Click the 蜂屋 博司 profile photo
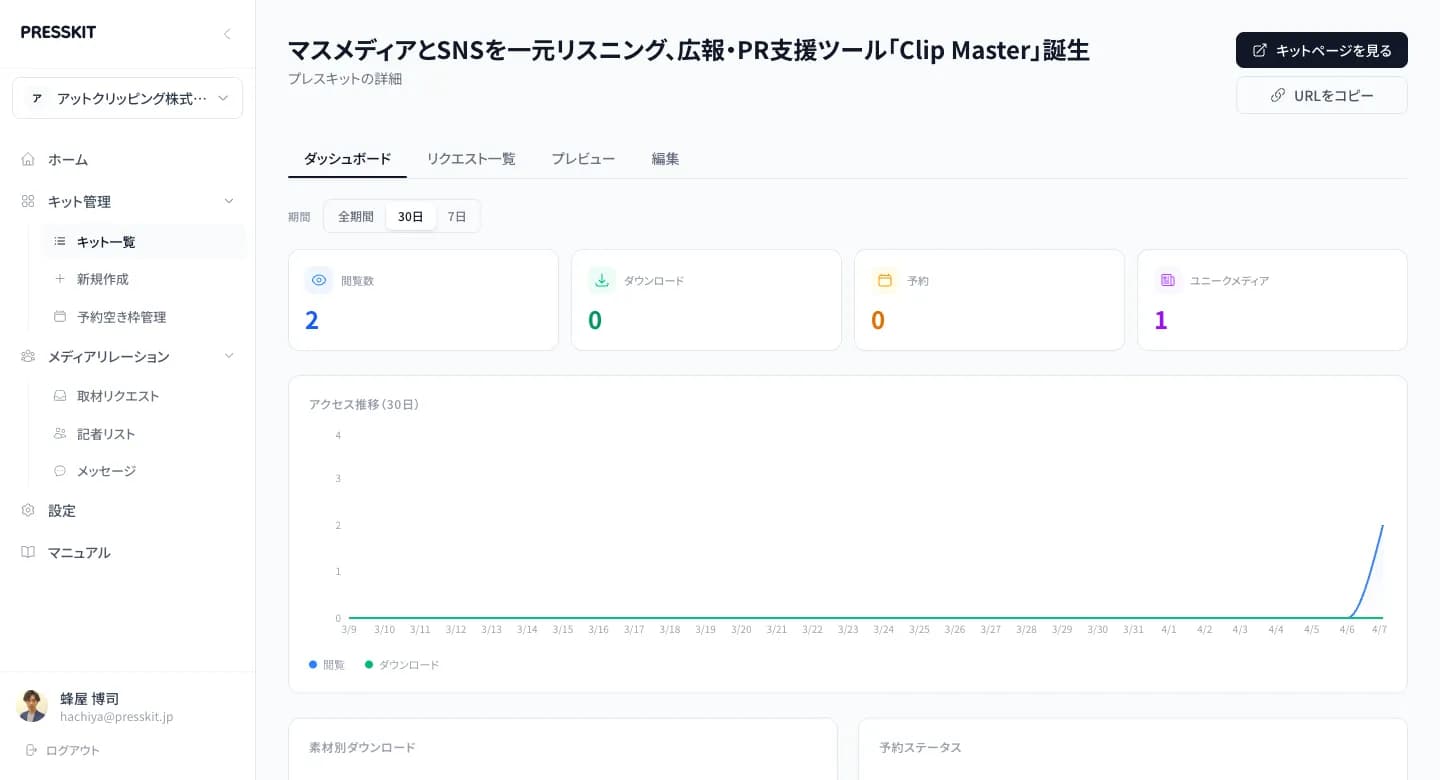Viewport: 1440px width, 780px height. coord(32,706)
